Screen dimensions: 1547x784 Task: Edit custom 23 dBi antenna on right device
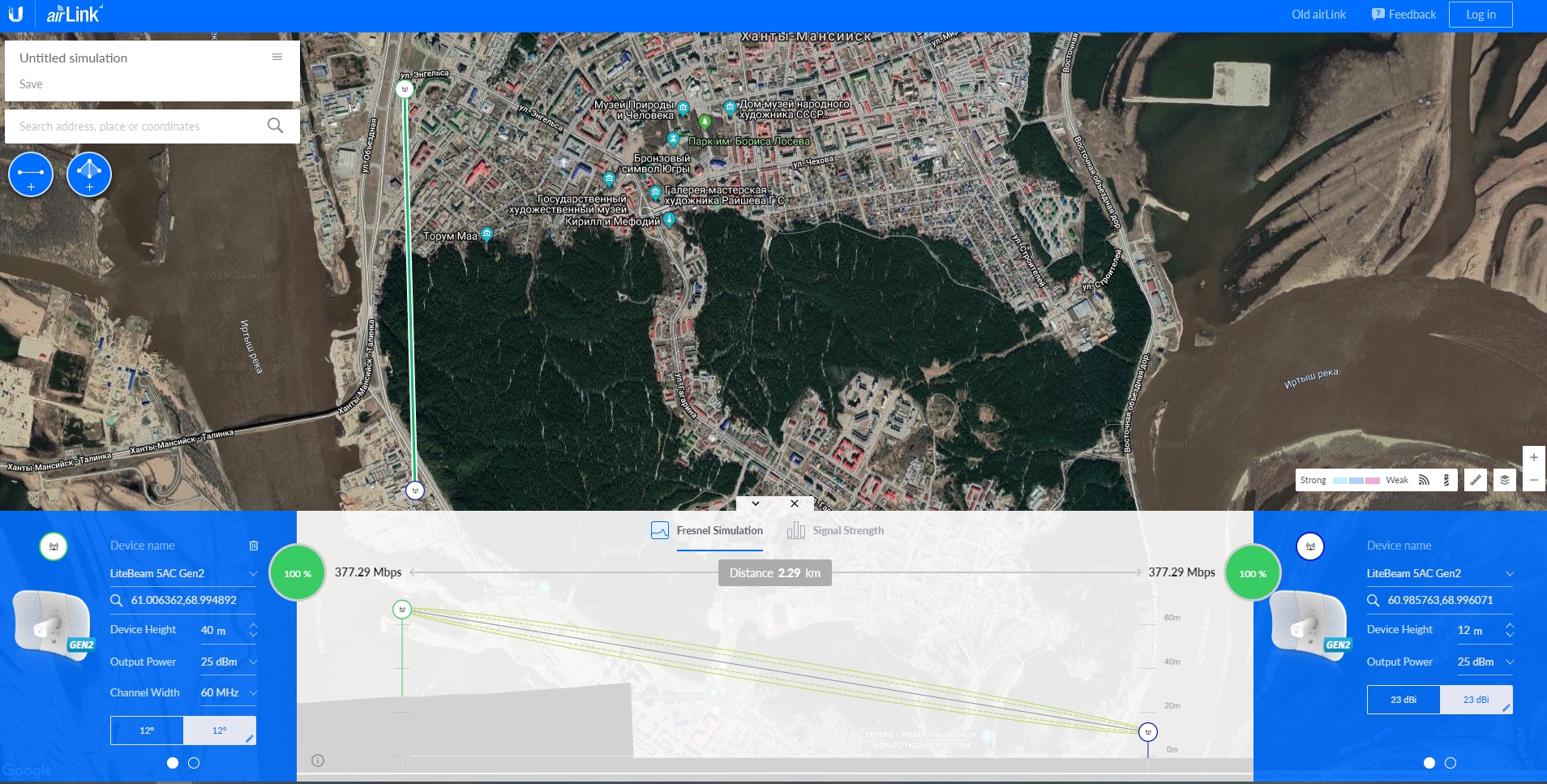pos(1506,708)
